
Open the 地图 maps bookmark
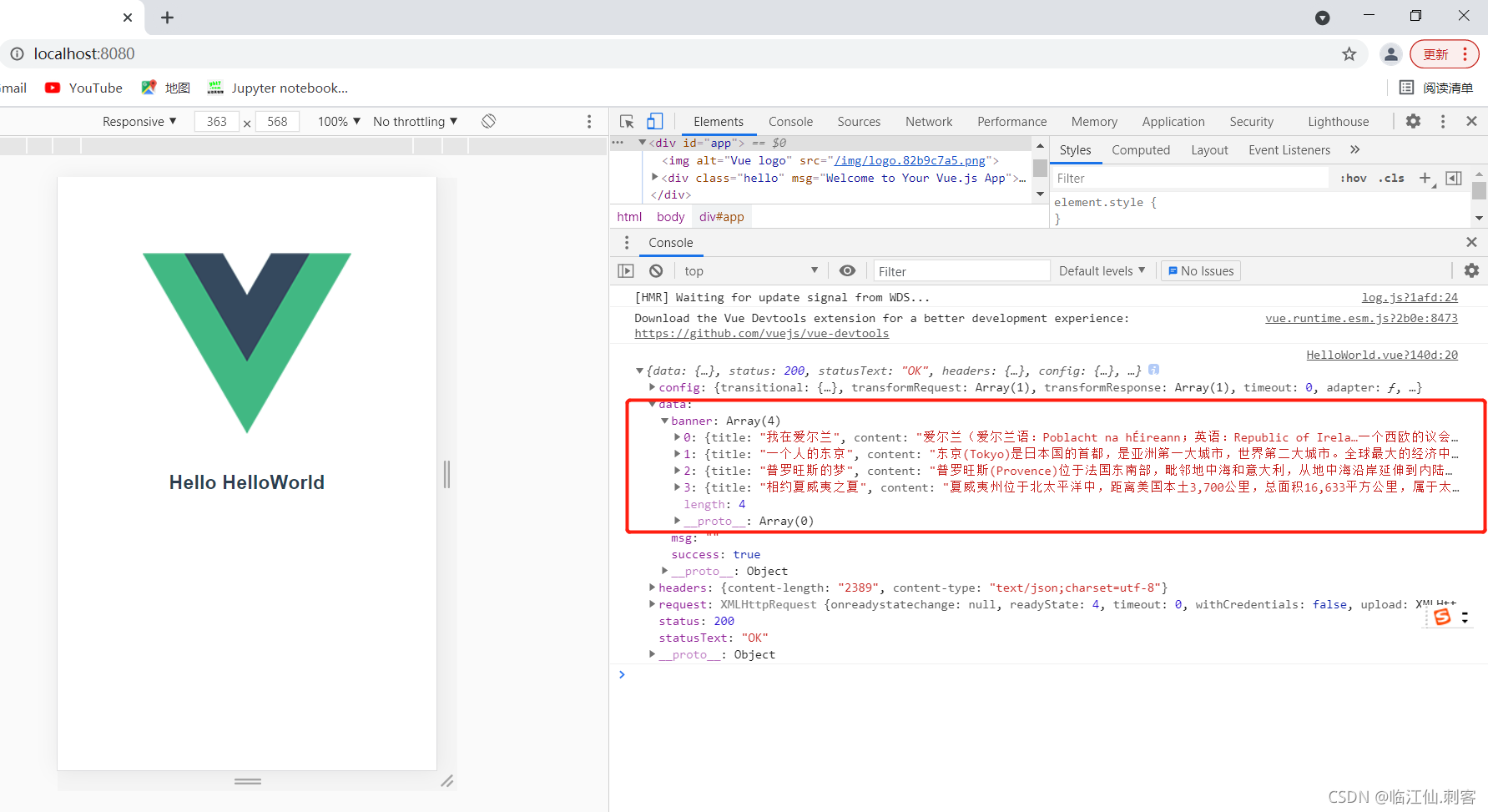click(x=166, y=88)
